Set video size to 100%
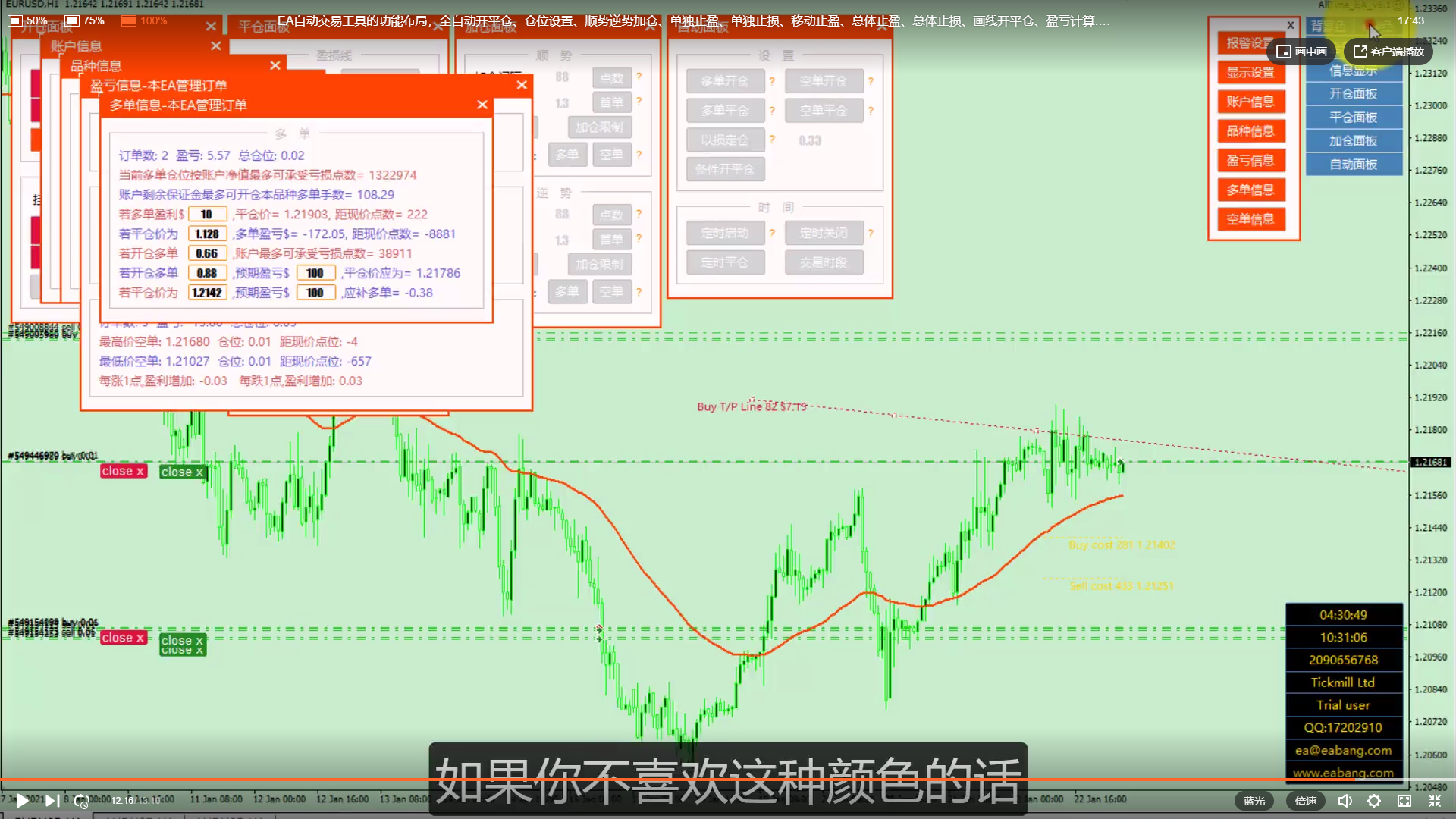 click(144, 20)
